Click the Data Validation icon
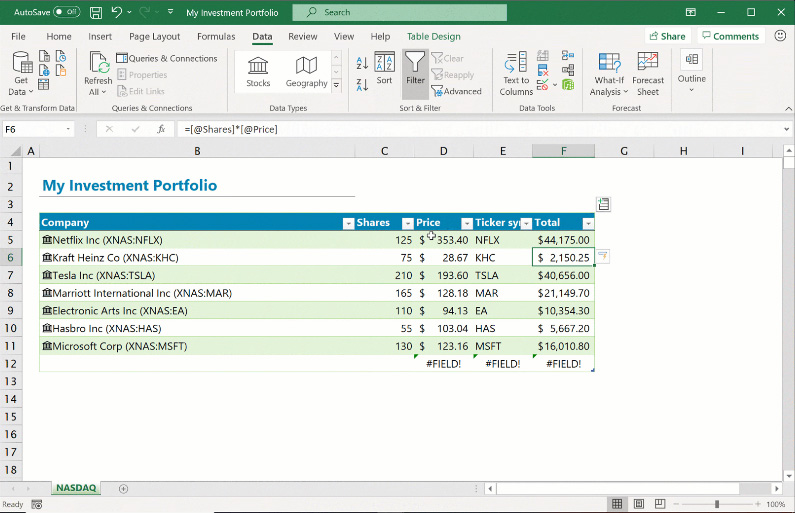The height and width of the screenshot is (513, 795). (542, 85)
